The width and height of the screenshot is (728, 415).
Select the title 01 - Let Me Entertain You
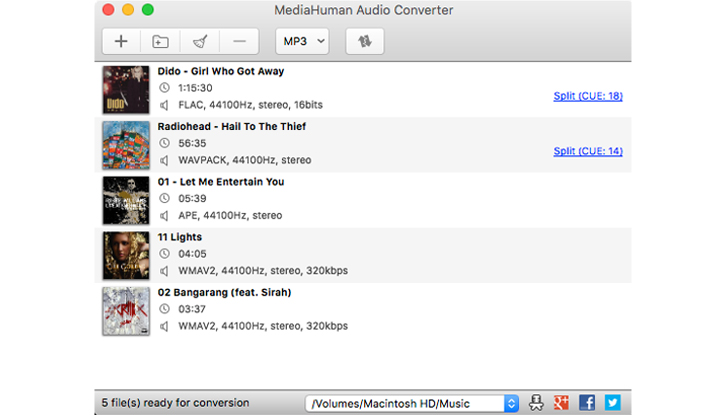click(221, 182)
